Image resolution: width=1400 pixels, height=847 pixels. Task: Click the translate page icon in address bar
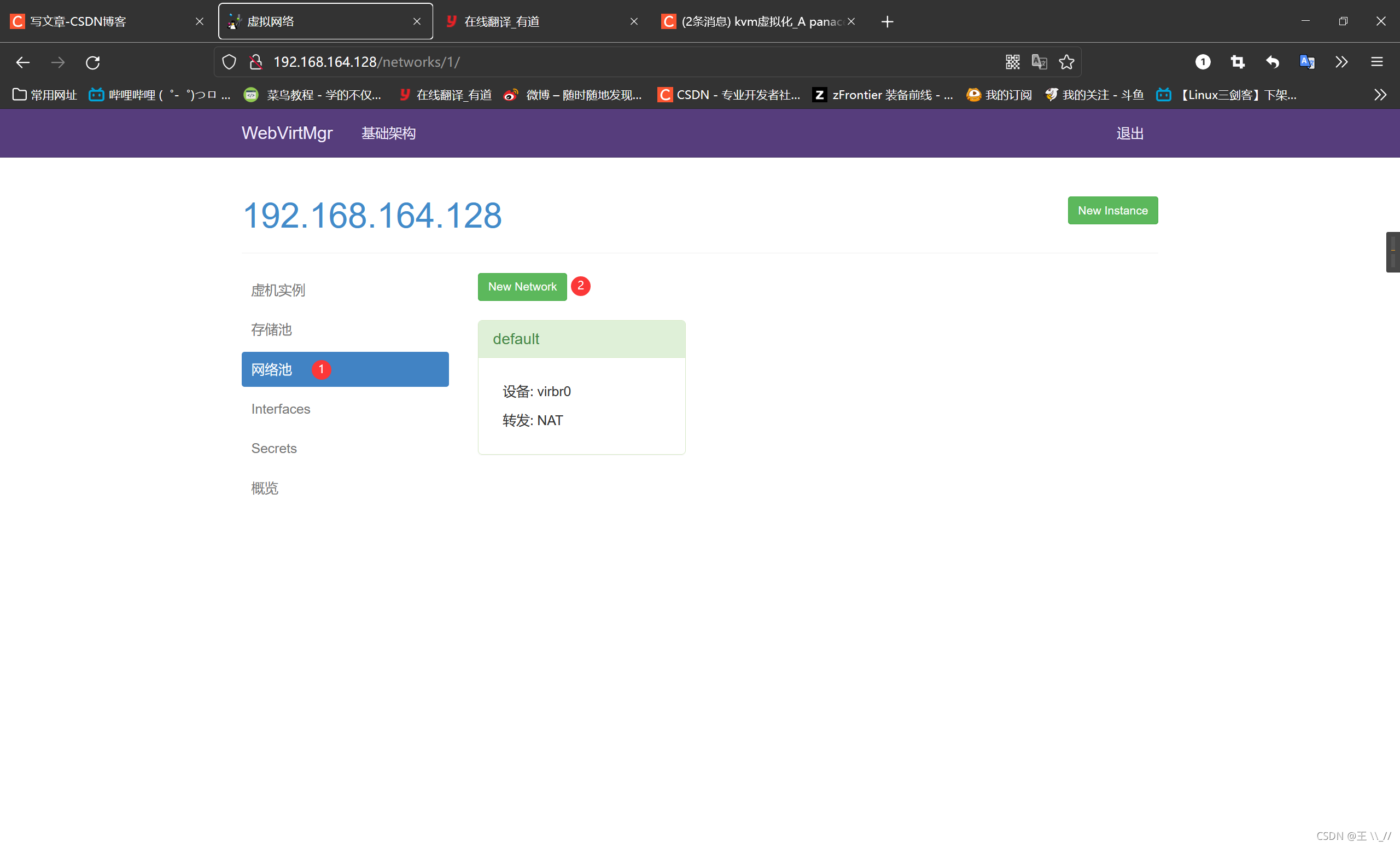(x=1039, y=62)
